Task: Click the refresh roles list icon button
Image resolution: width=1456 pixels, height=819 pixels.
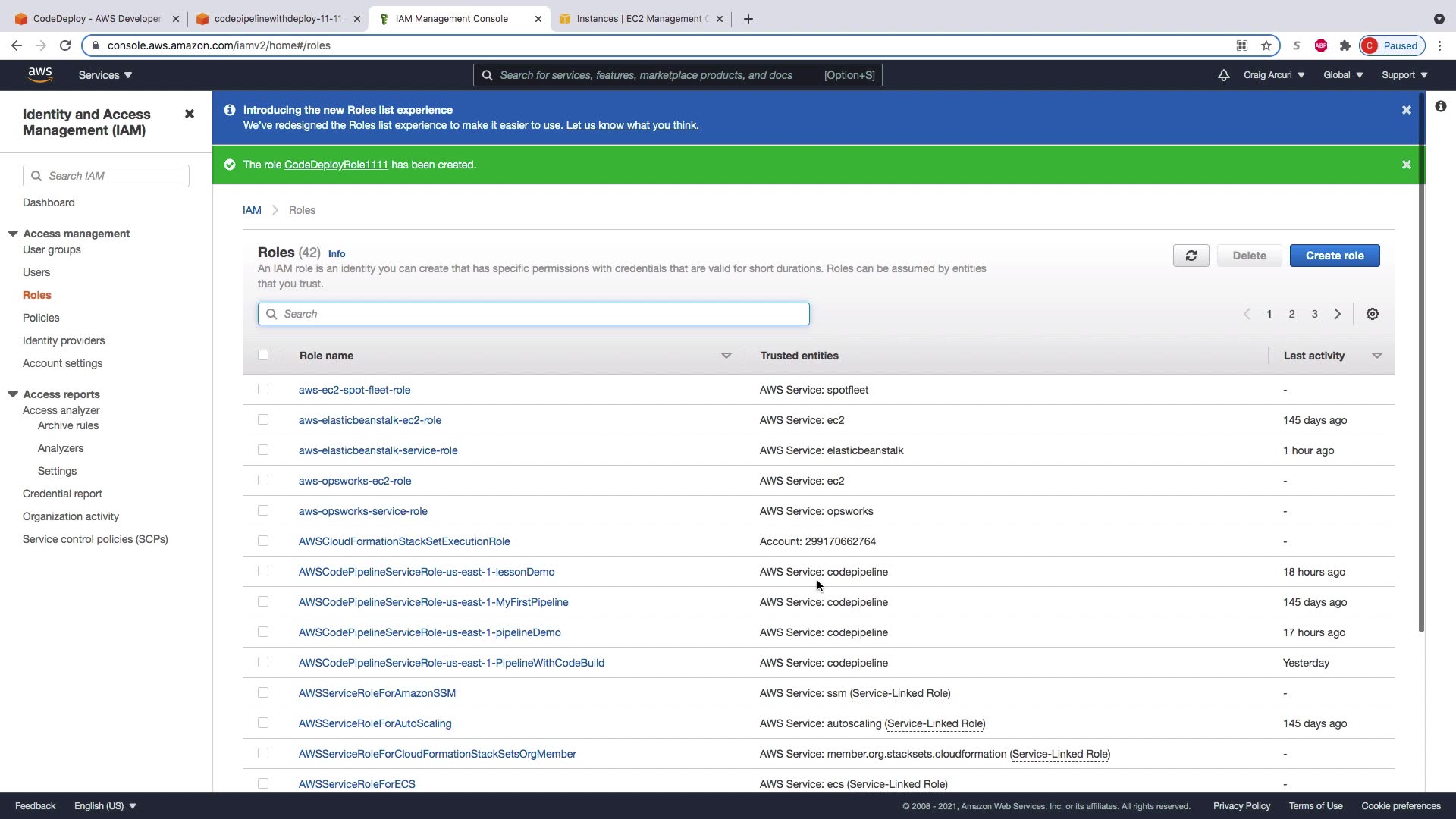Action: (1191, 256)
